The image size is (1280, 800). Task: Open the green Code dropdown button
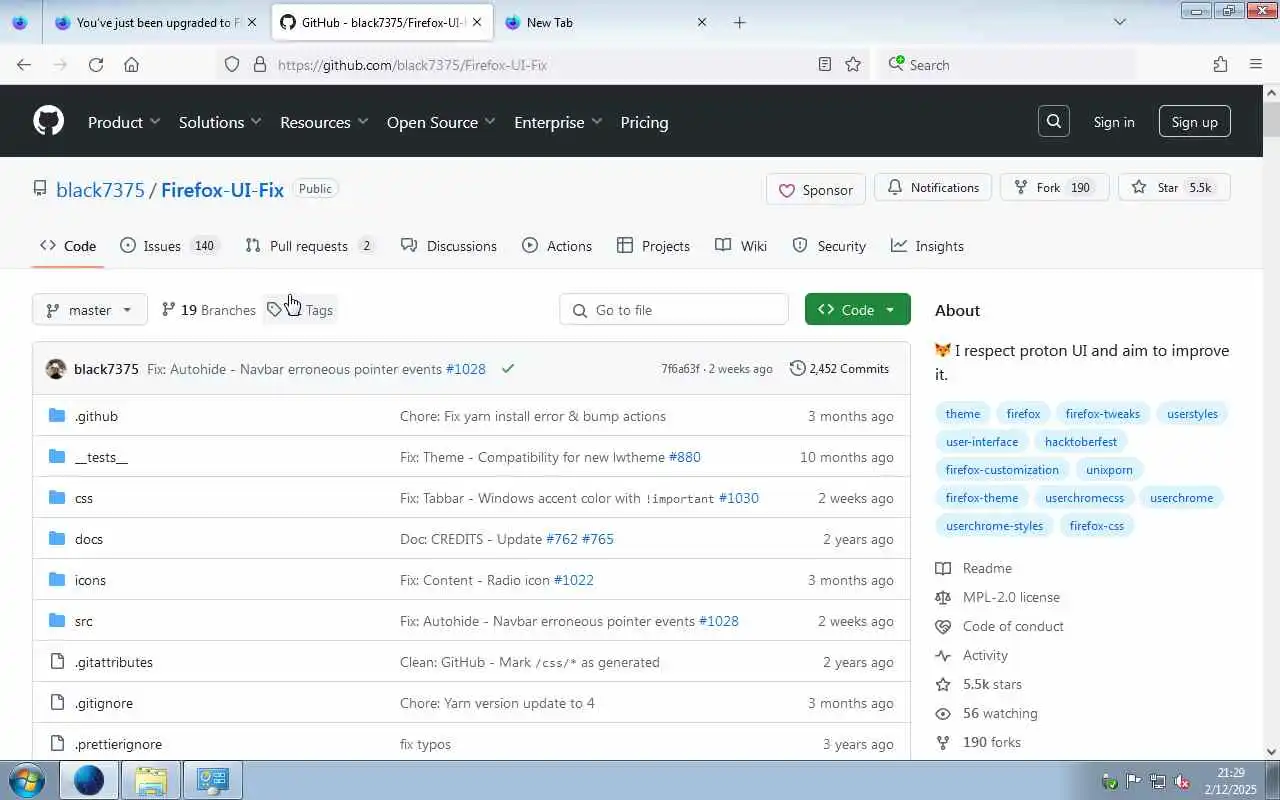pyautogui.click(x=857, y=310)
